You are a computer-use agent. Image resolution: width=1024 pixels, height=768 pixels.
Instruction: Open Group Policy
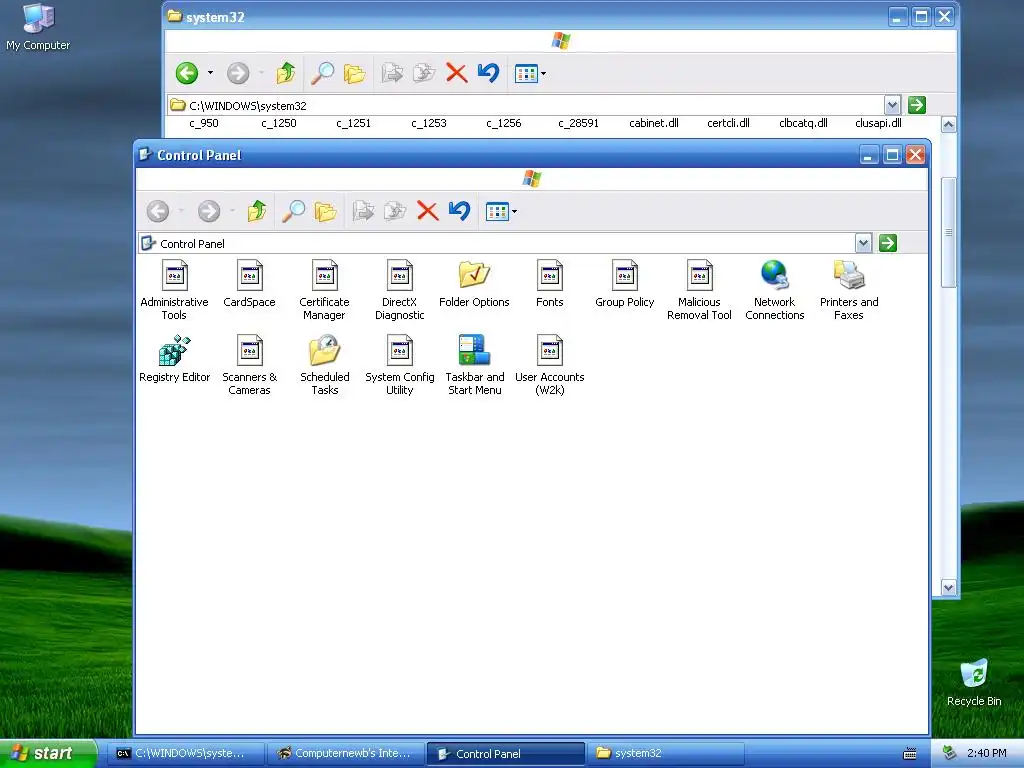point(624,284)
